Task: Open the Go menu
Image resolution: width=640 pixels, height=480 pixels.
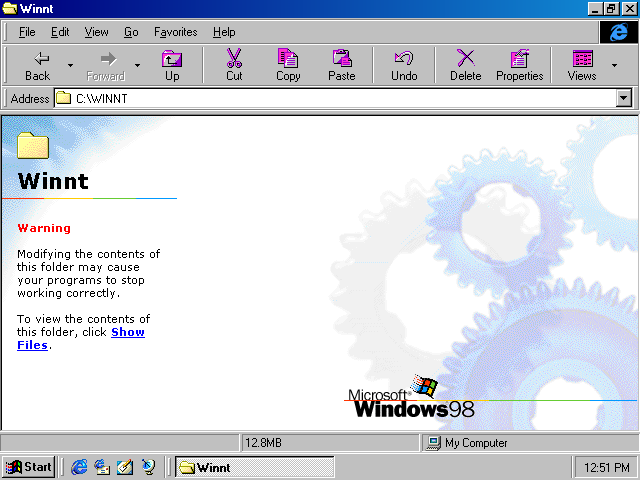Action: (x=131, y=32)
